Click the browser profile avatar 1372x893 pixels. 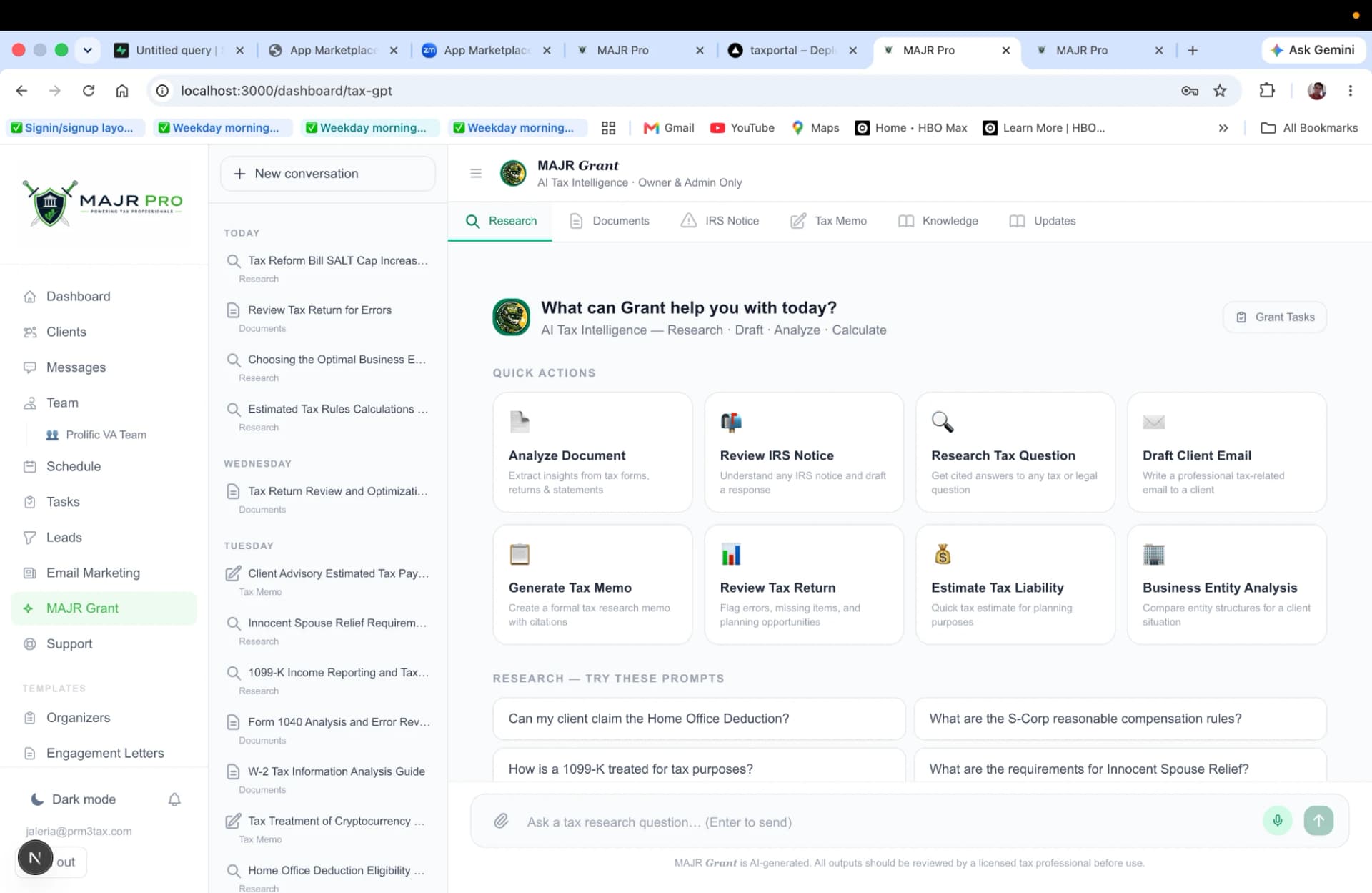click(x=1316, y=91)
